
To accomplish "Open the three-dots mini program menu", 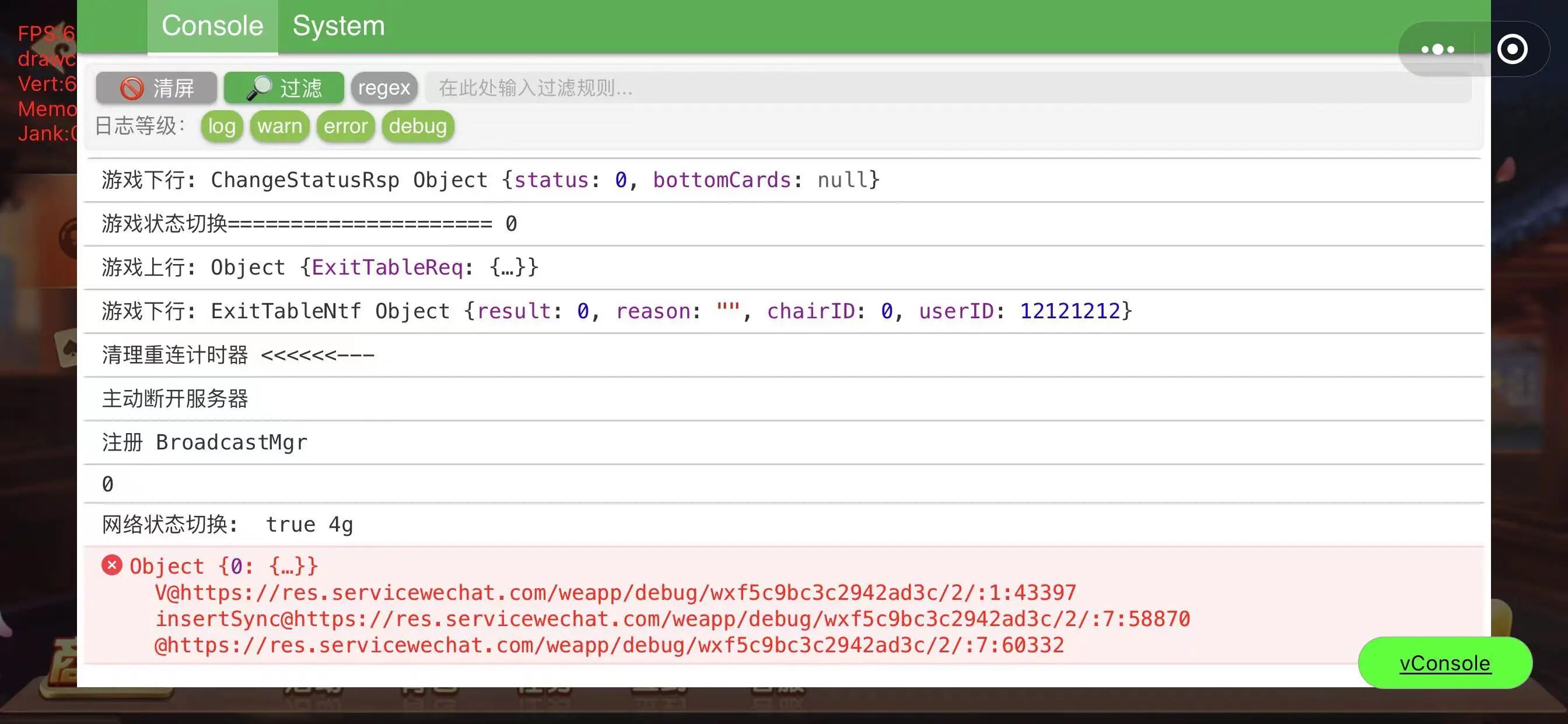I will [x=1437, y=50].
